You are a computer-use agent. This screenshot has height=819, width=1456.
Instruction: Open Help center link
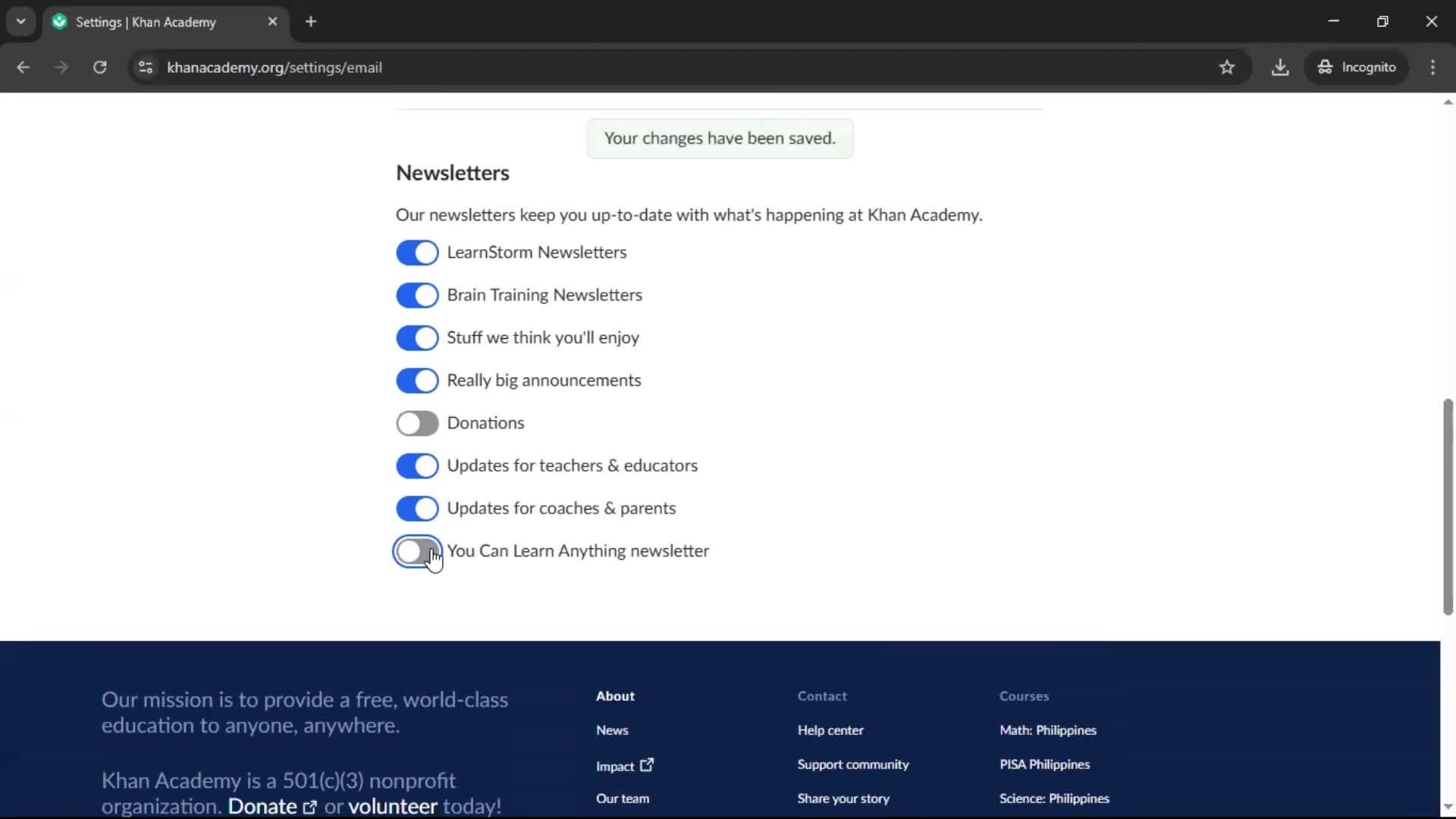(830, 730)
